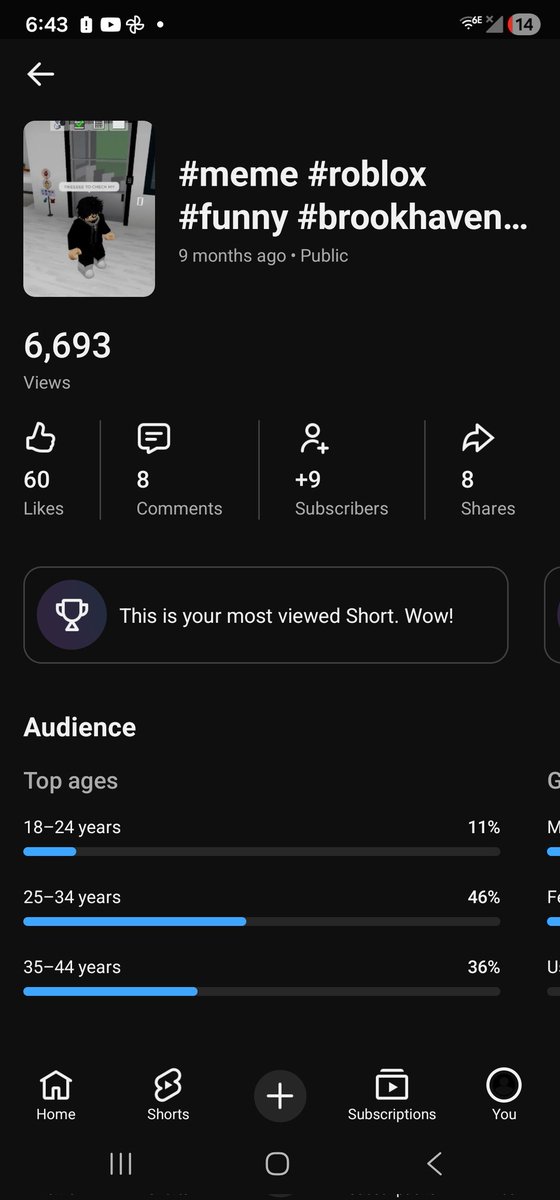Switch to the Shorts tab

tap(168, 1094)
